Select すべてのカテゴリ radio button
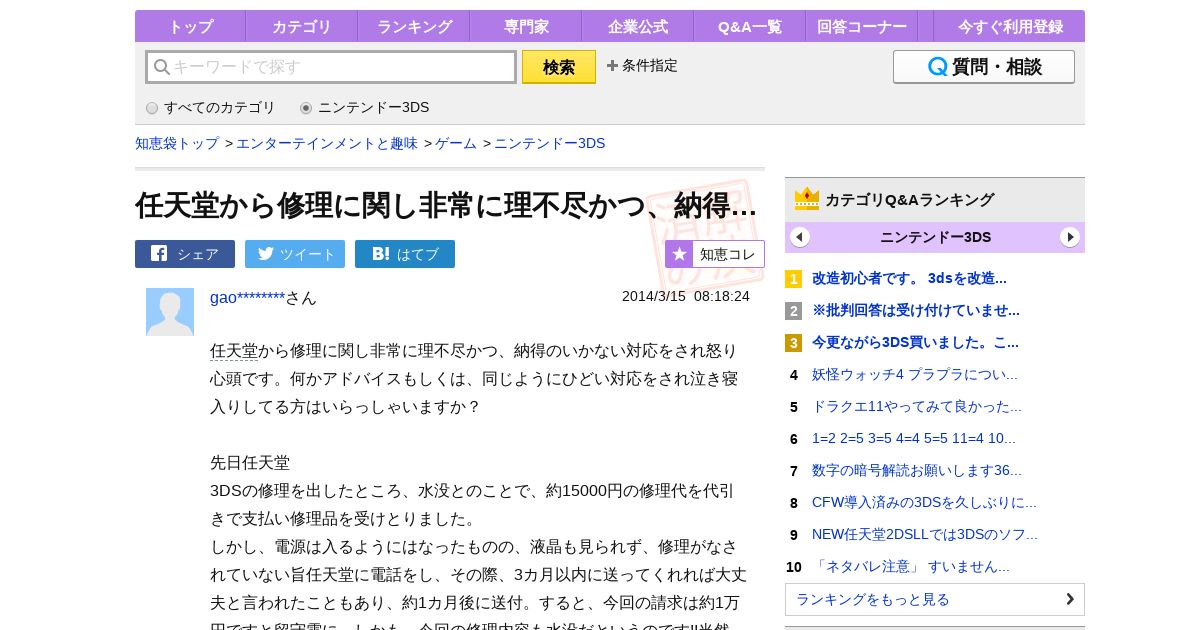This screenshot has width=1200, height=630. click(152, 108)
